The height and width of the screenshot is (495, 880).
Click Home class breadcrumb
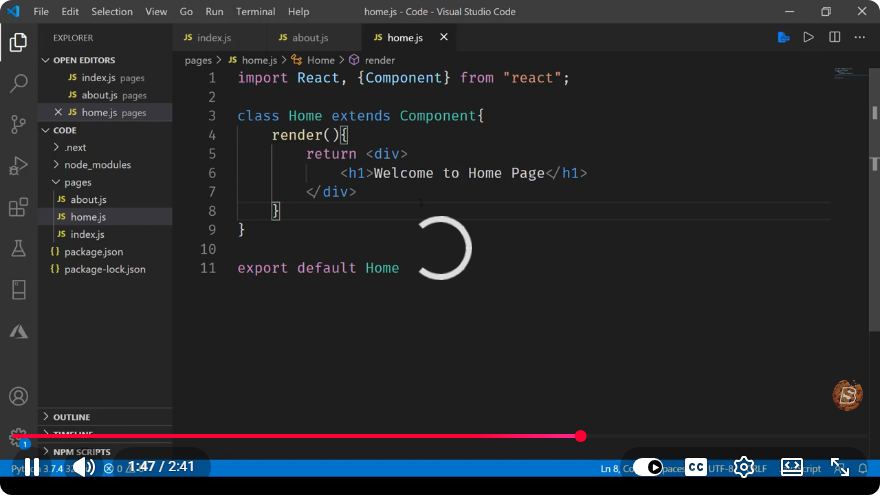(313, 60)
